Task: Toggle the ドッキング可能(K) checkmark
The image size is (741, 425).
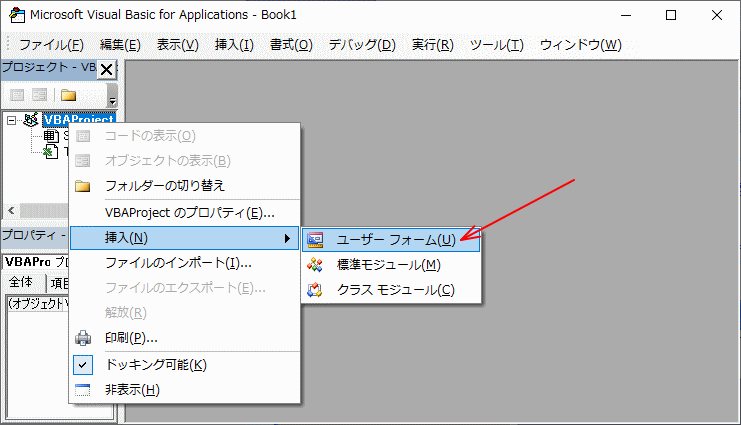Action: point(83,365)
